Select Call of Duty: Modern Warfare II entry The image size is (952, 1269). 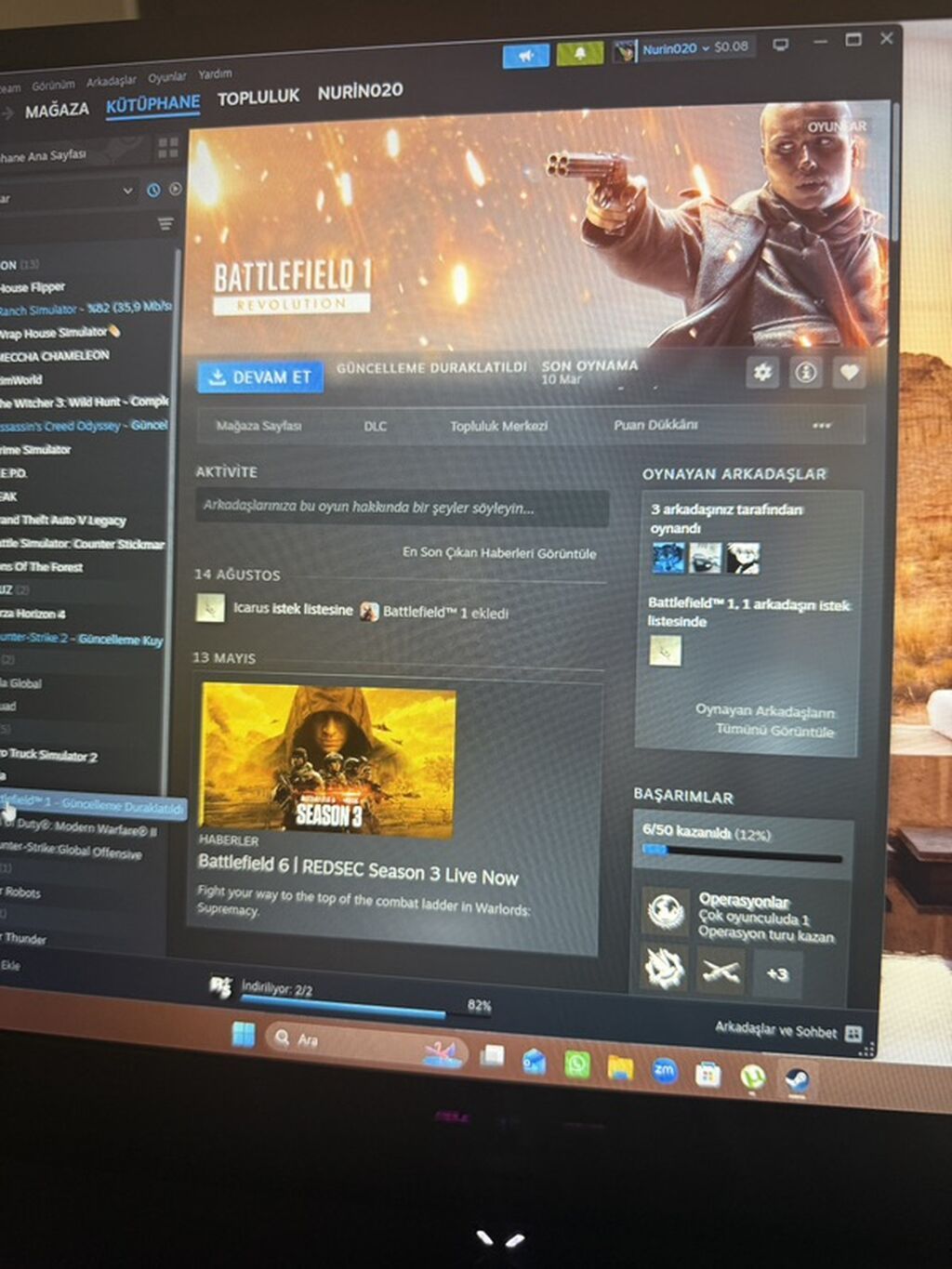point(80,828)
